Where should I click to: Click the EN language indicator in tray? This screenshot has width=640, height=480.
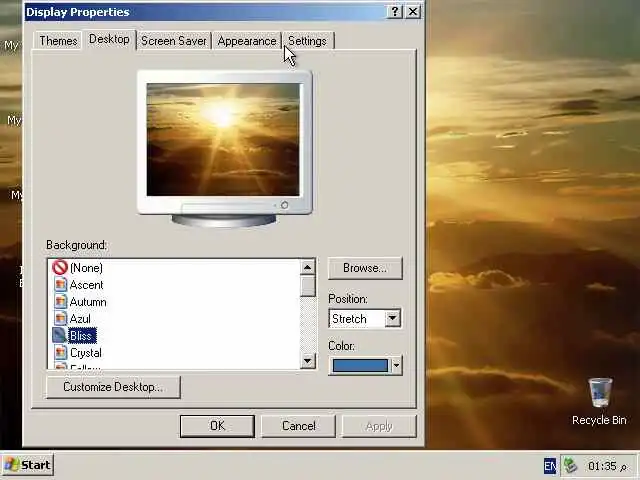(549, 466)
